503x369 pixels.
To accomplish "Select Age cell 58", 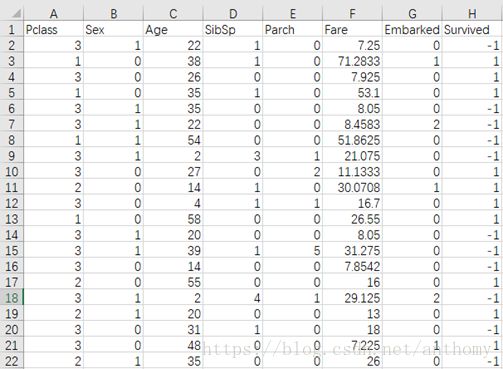I will tap(173, 219).
